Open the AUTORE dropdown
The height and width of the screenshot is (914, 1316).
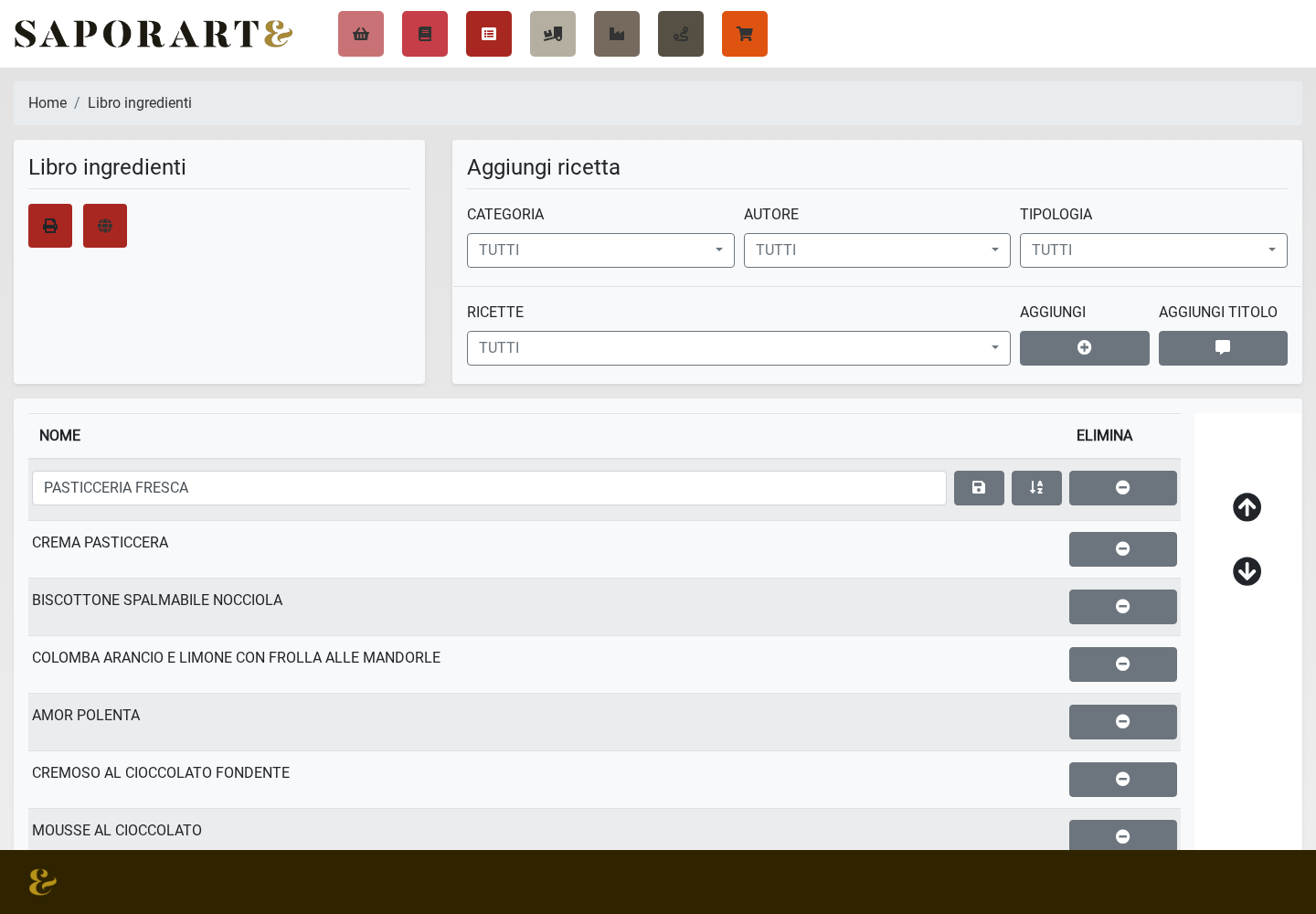[877, 250]
